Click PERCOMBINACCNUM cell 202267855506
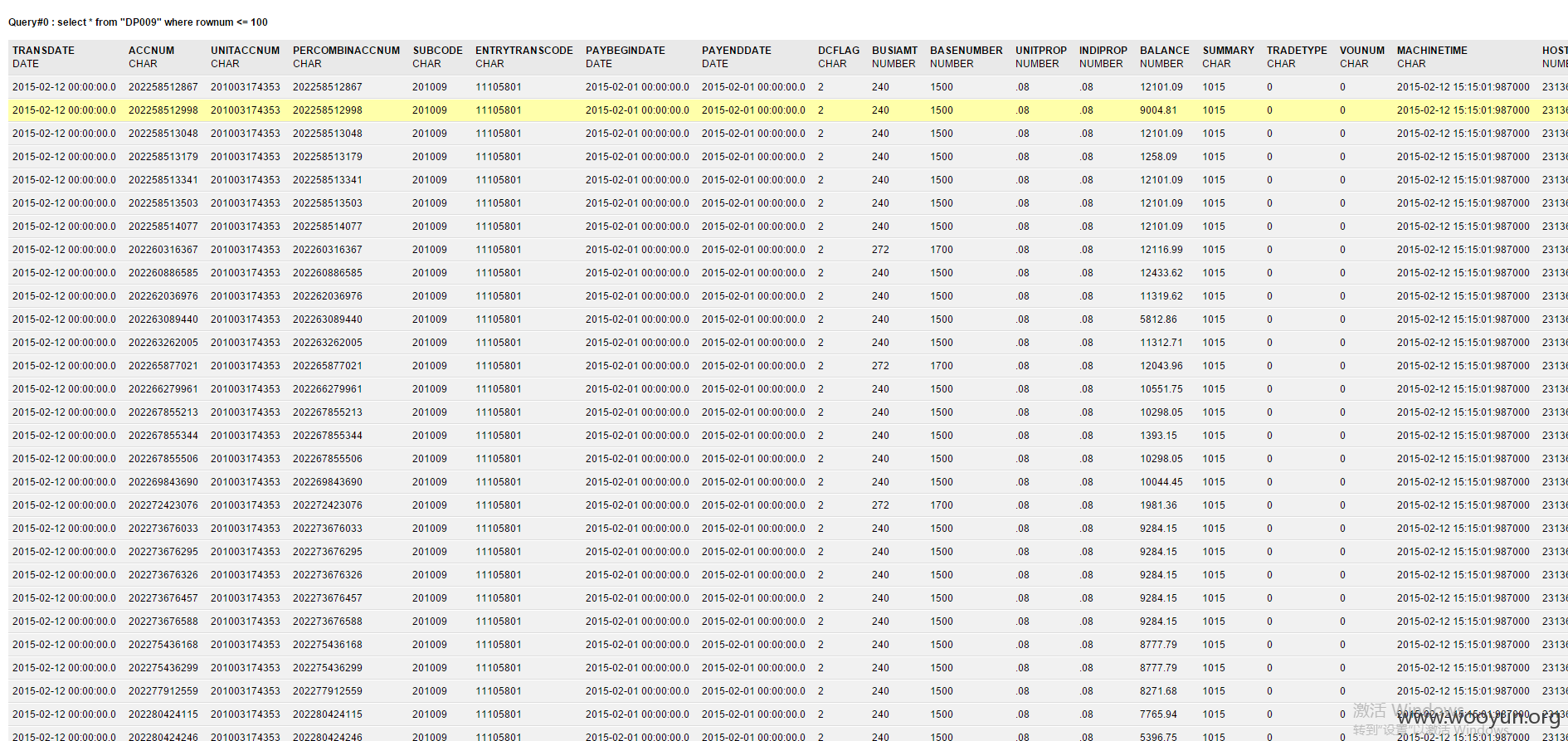The width and height of the screenshot is (1568, 741). tap(327, 459)
